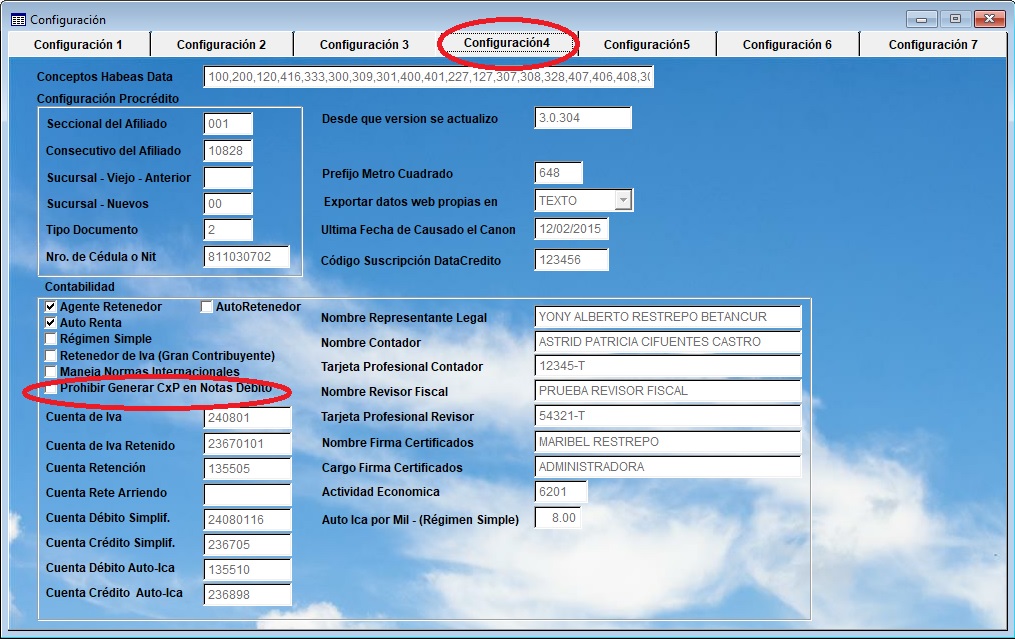Image resolution: width=1015 pixels, height=639 pixels.
Task: Enable the Régimen Simple checkbox
Action: (50, 339)
